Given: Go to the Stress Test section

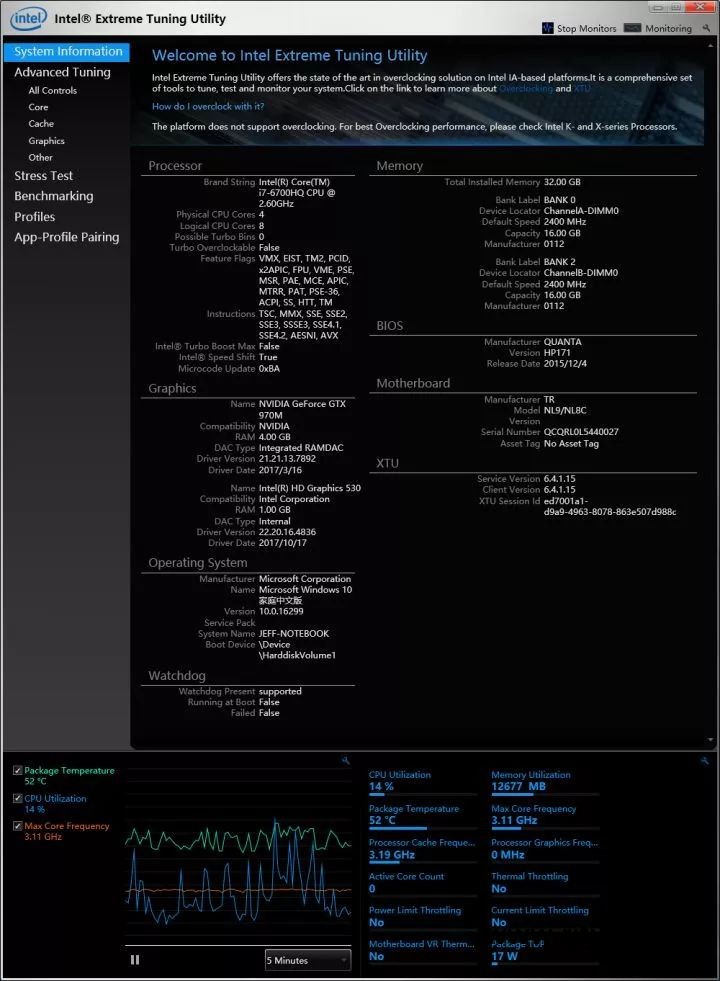Looking at the screenshot, I should (x=43, y=176).
